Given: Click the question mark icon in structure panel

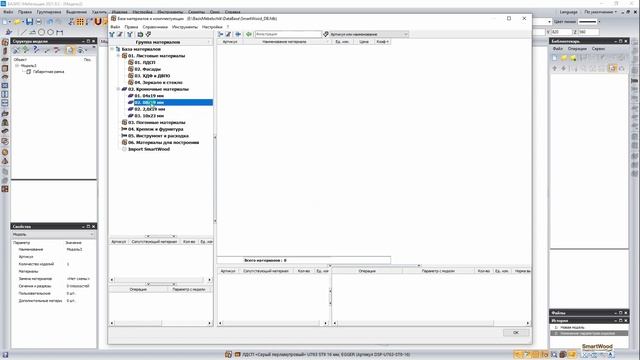Looking at the screenshot, I should coord(36,50).
